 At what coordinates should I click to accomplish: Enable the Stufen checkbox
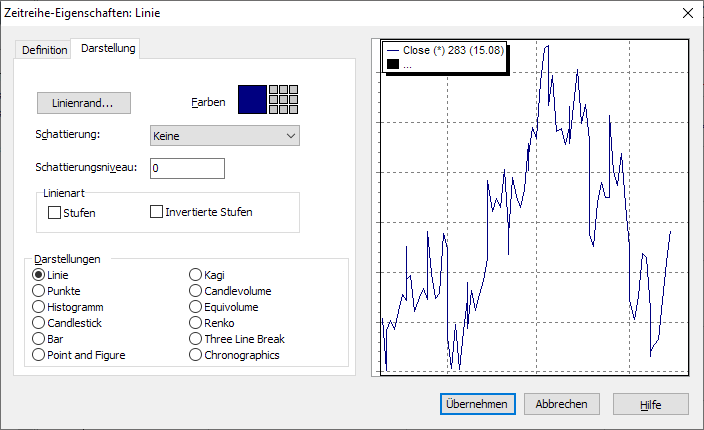pyautogui.click(x=55, y=212)
